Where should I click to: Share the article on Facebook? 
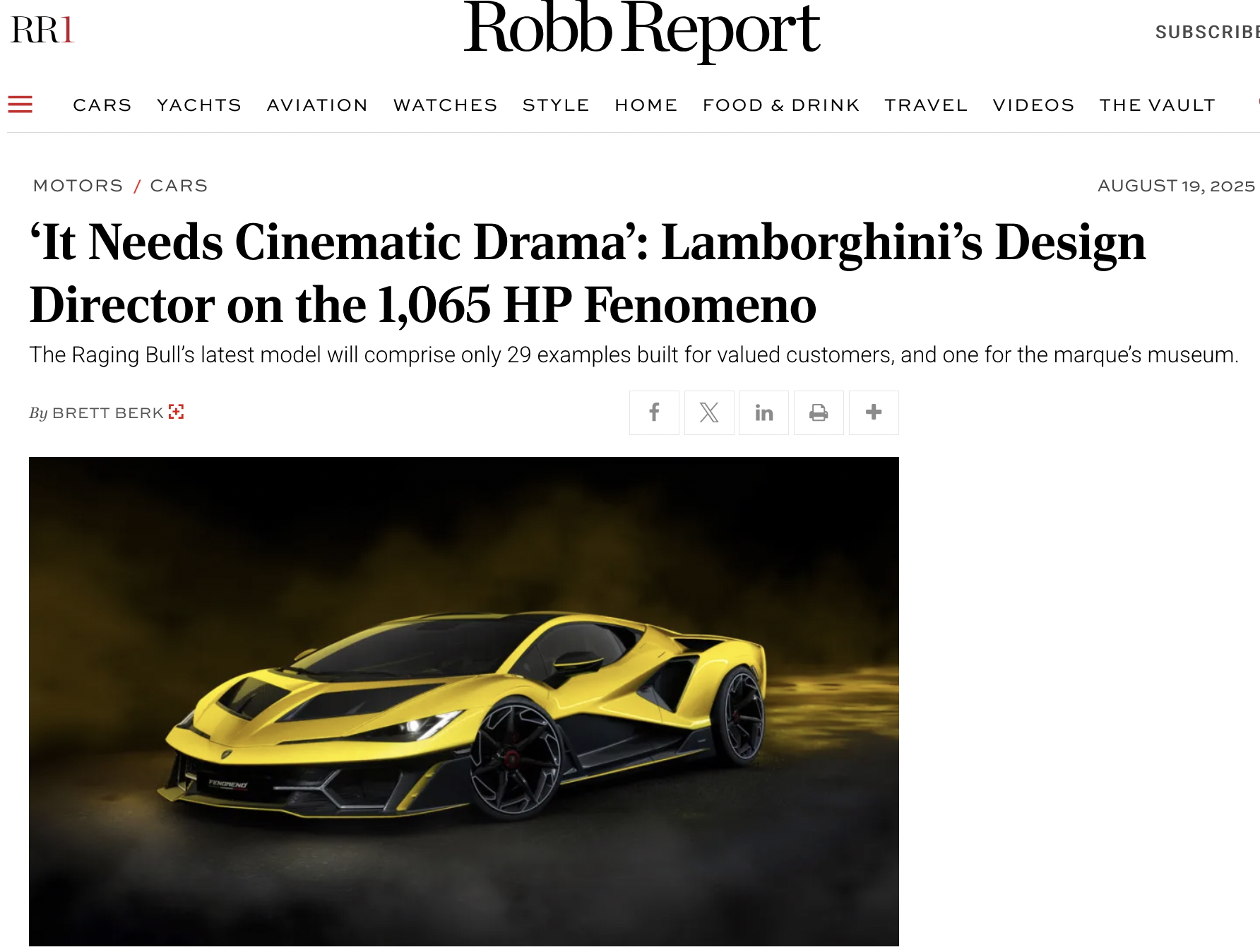654,412
